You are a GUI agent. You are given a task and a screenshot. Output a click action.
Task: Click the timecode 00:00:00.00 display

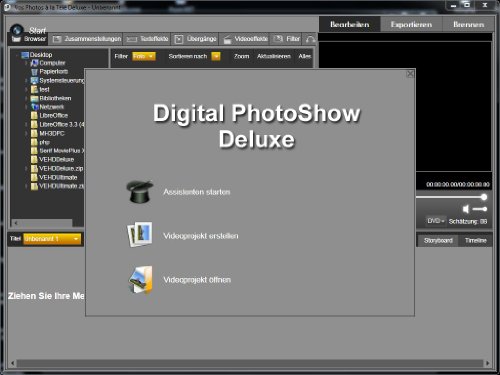tap(458, 184)
